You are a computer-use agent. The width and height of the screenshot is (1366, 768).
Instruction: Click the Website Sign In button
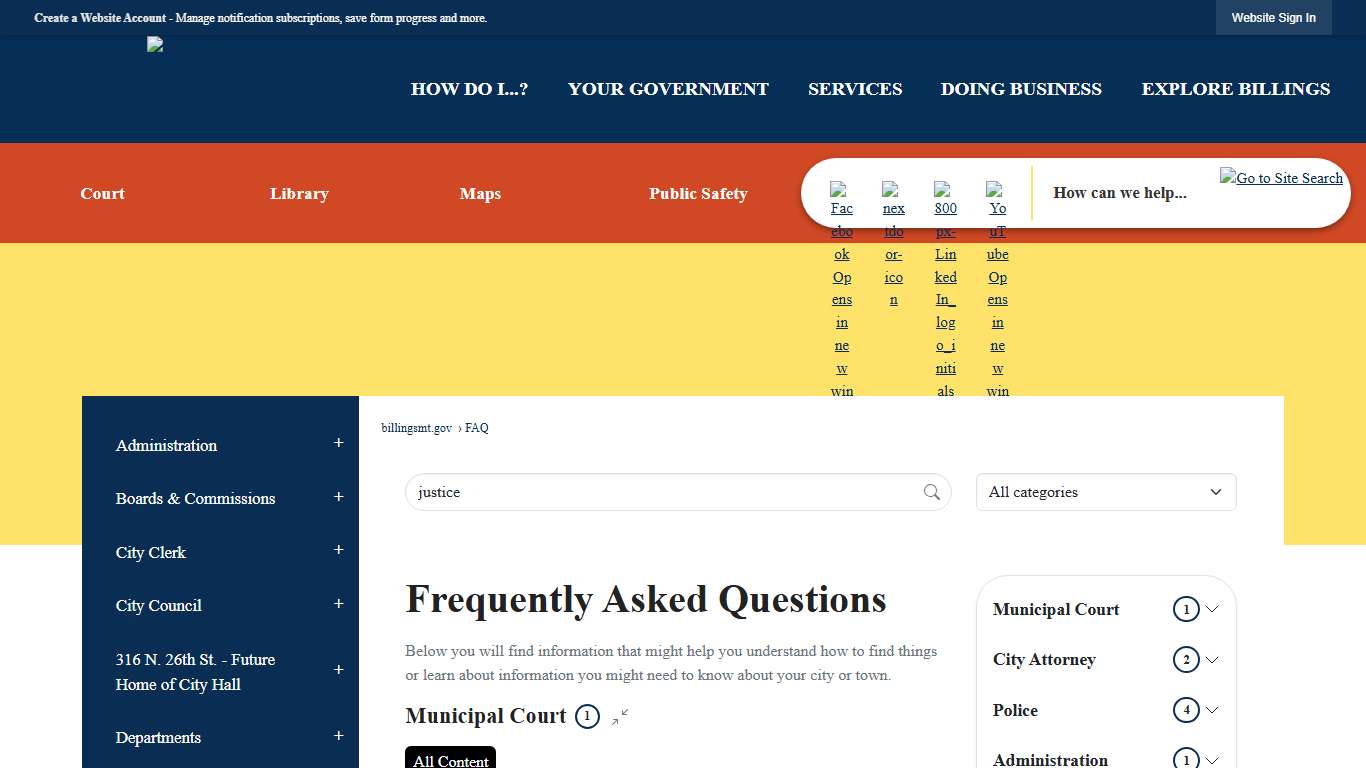pos(1273,17)
